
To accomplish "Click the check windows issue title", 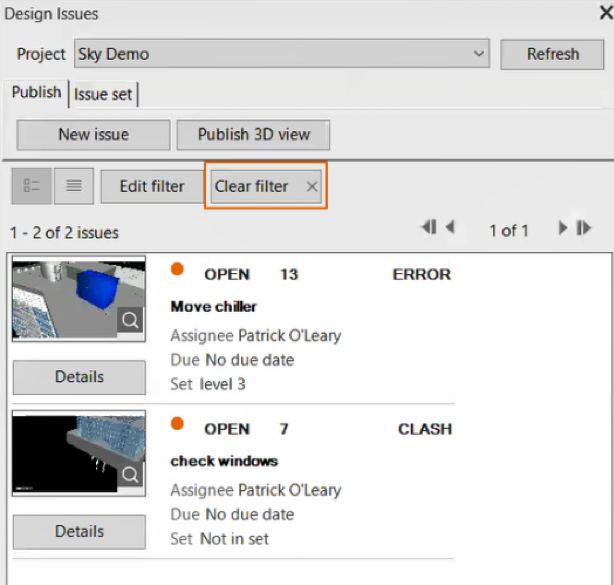I will tap(224, 461).
